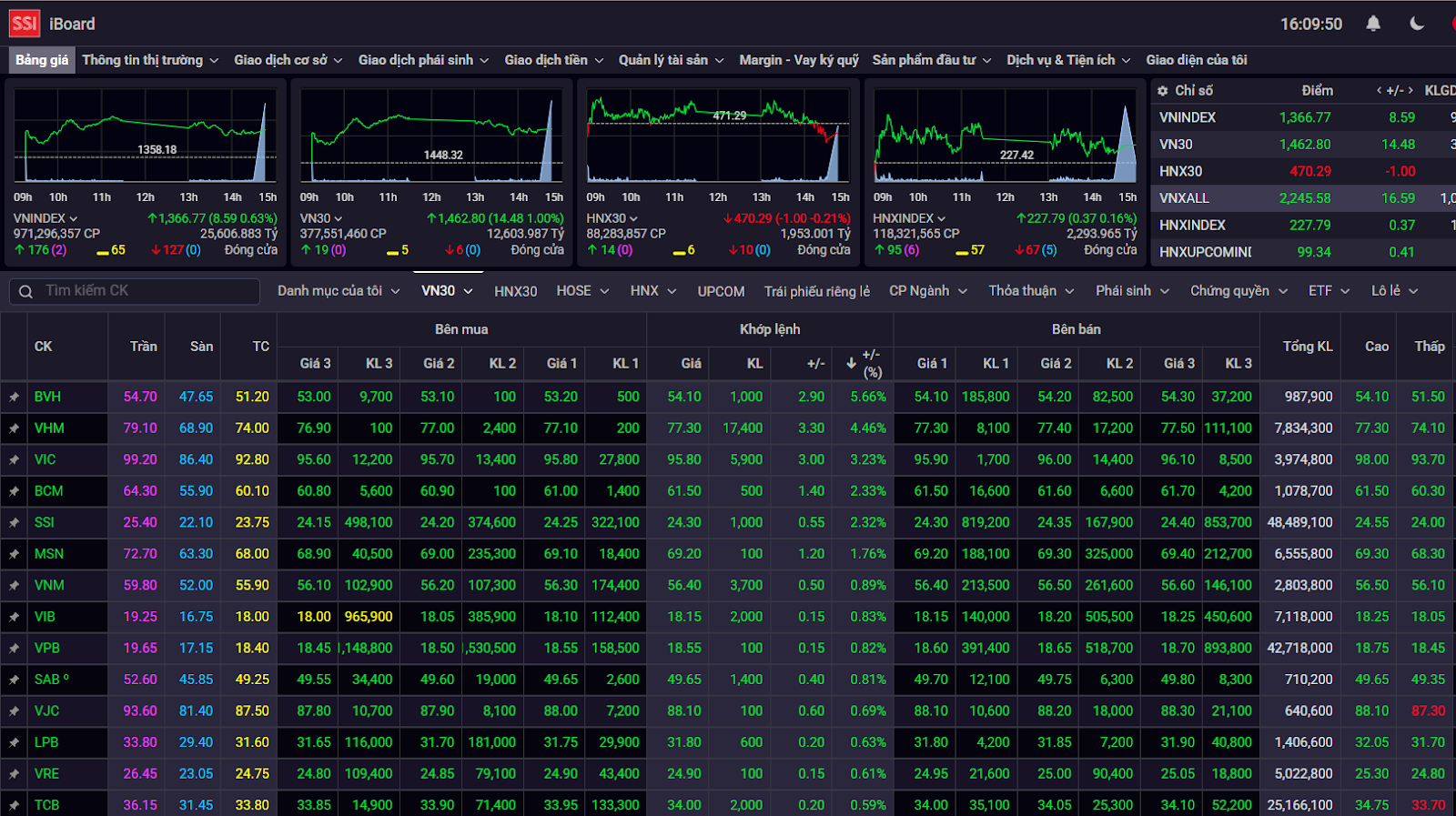Pin the VHM row
The height and width of the screenshot is (816, 1456).
(x=14, y=428)
